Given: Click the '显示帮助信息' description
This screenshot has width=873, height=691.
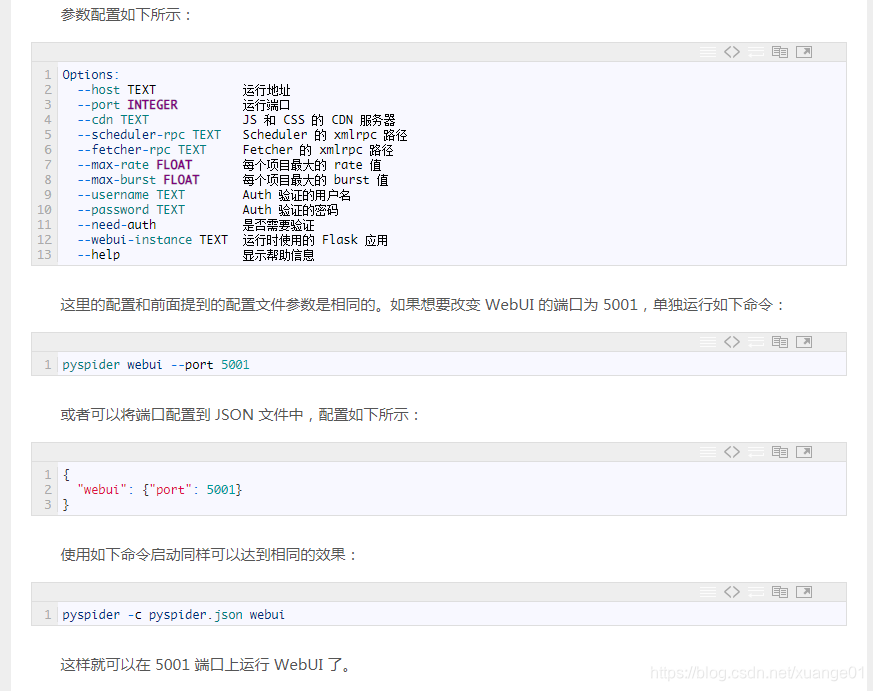Looking at the screenshot, I should pyautogui.click(x=278, y=256).
